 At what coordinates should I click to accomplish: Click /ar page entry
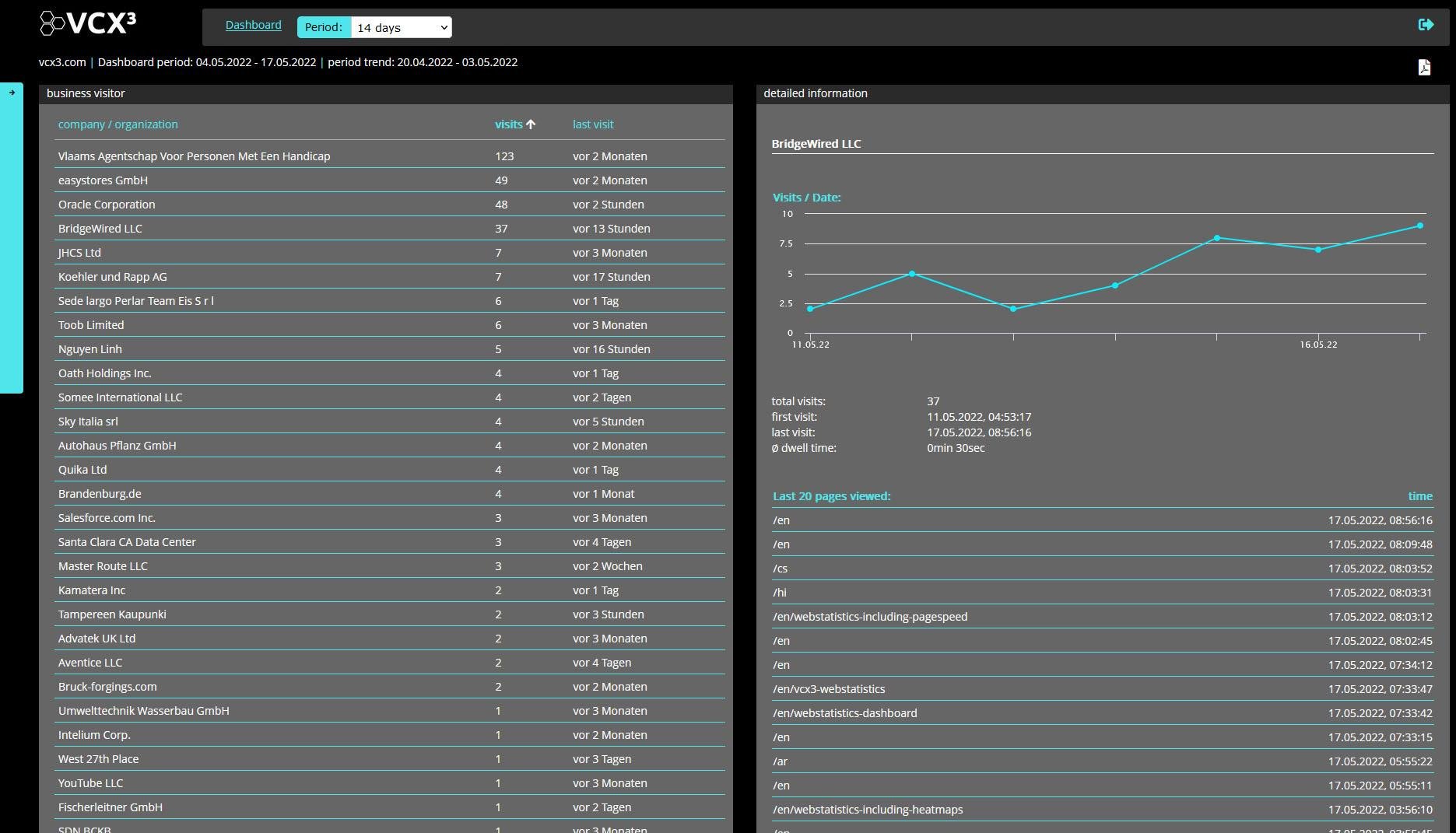click(x=1103, y=761)
